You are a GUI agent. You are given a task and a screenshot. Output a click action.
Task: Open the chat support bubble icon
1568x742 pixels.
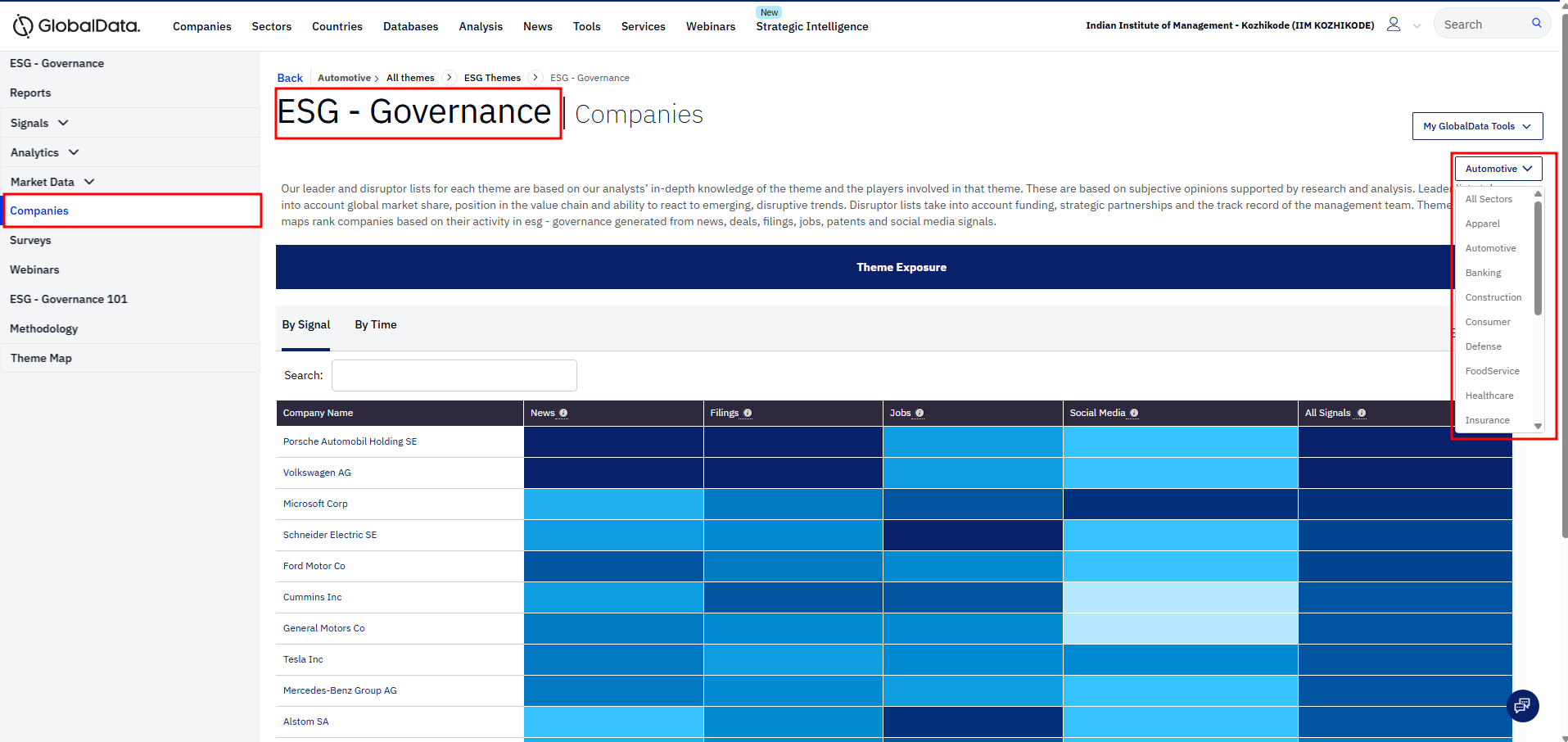[1522, 705]
